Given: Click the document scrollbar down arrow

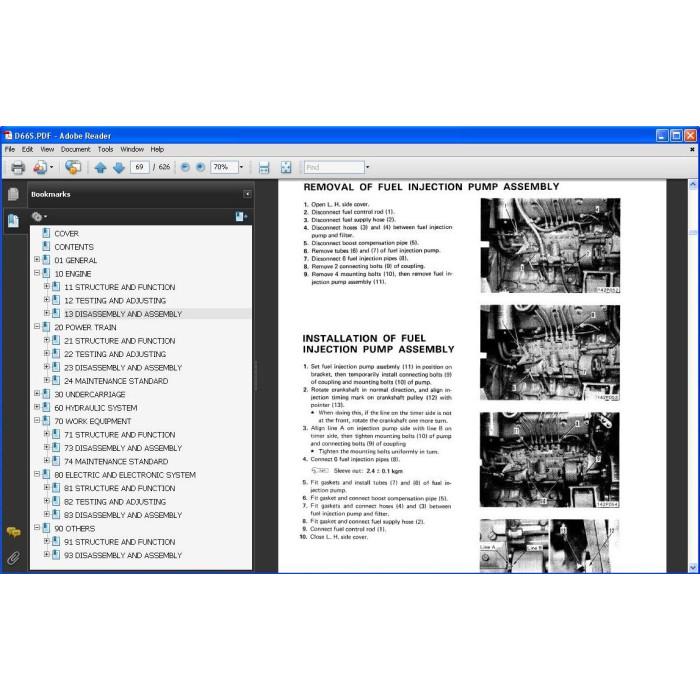Looking at the screenshot, I should tap(693, 567).
